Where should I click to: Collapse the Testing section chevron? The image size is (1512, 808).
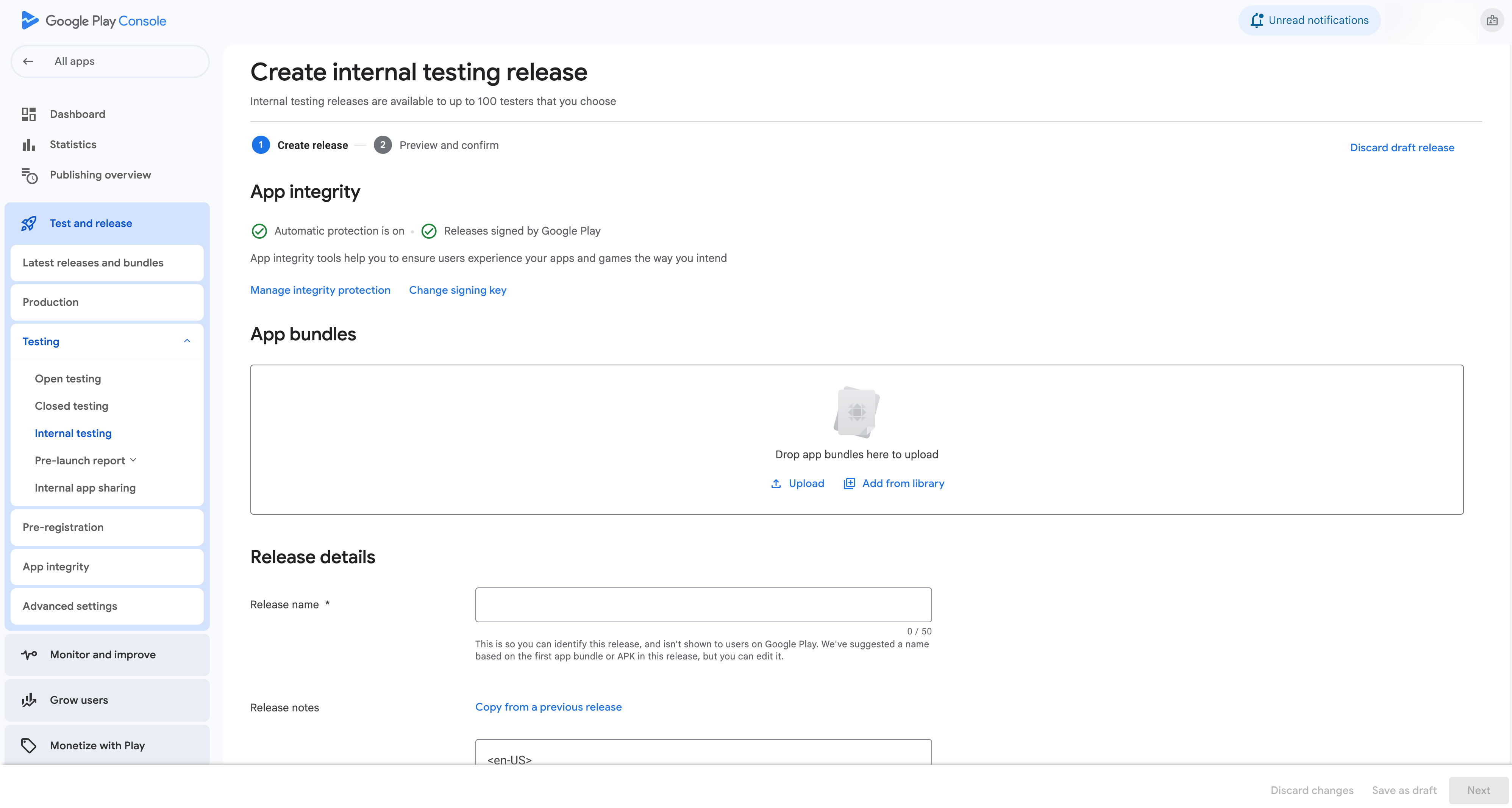(187, 341)
